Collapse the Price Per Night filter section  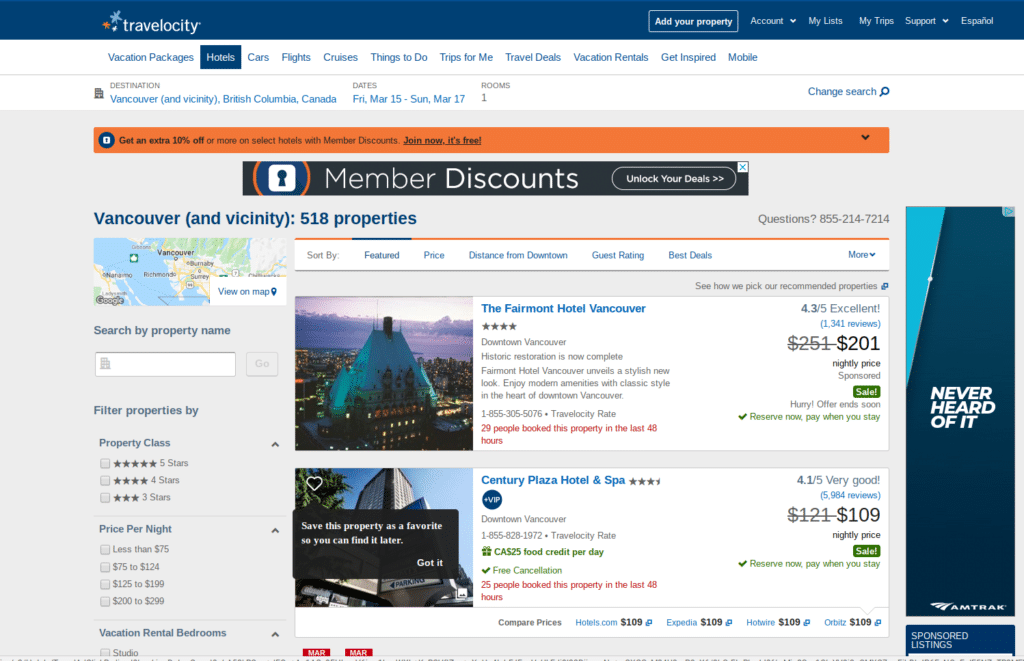[275, 530]
